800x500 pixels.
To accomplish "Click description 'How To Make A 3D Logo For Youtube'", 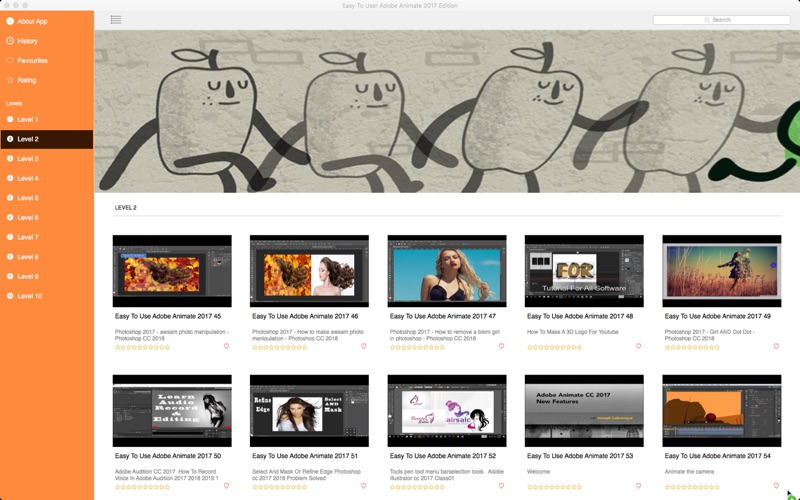I will tap(572, 332).
